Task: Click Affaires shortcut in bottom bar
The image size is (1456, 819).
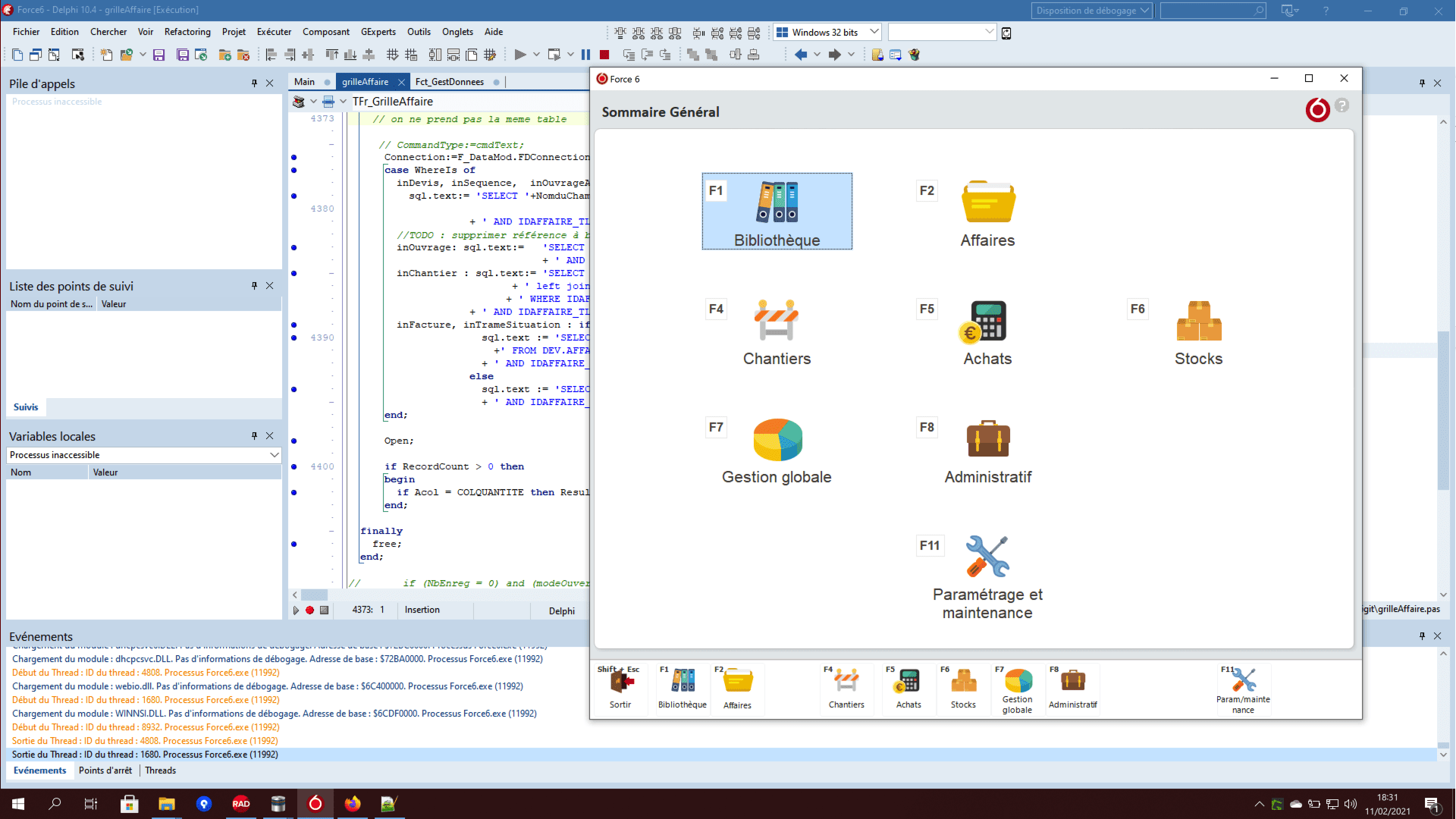Action: tap(737, 689)
